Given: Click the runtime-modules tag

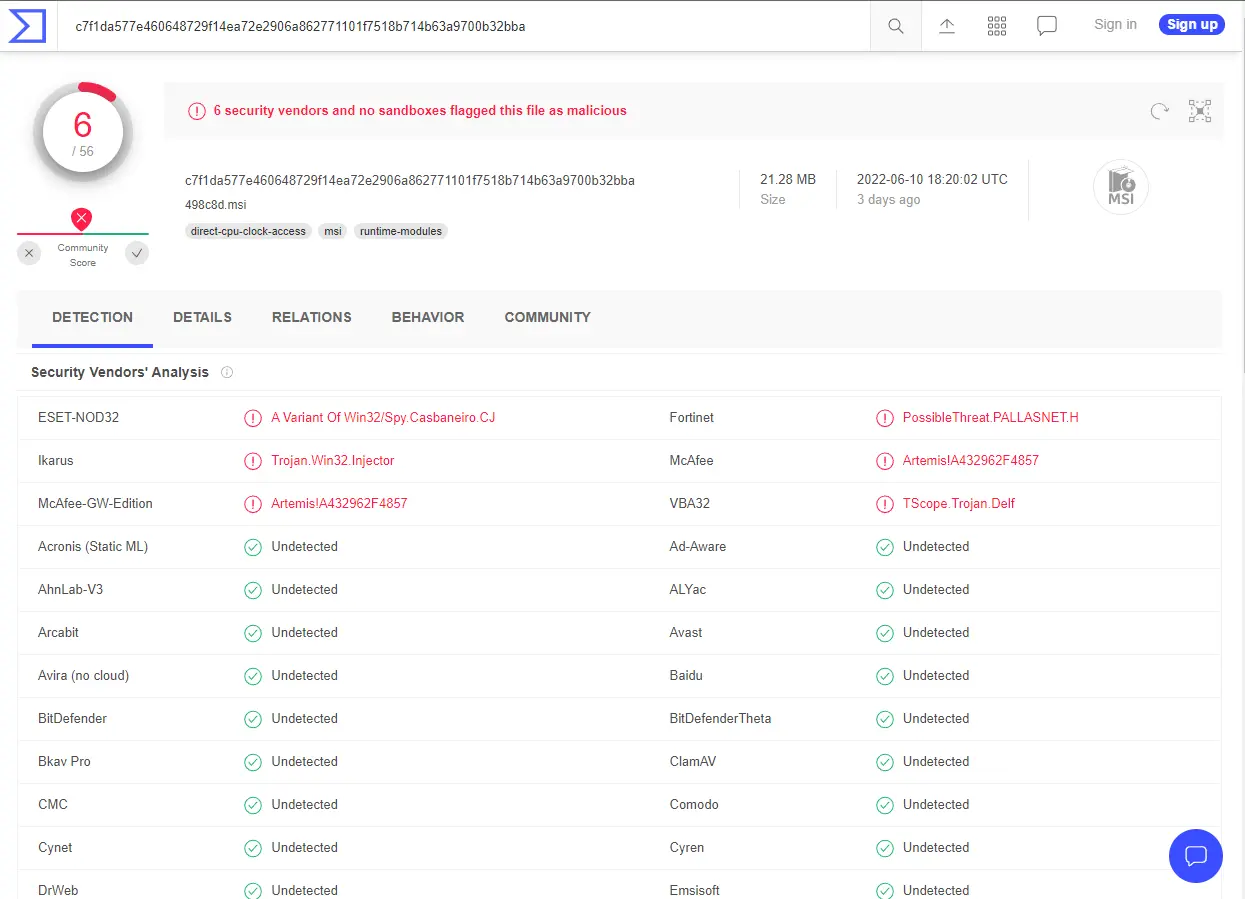Looking at the screenshot, I should pyautogui.click(x=400, y=231).
